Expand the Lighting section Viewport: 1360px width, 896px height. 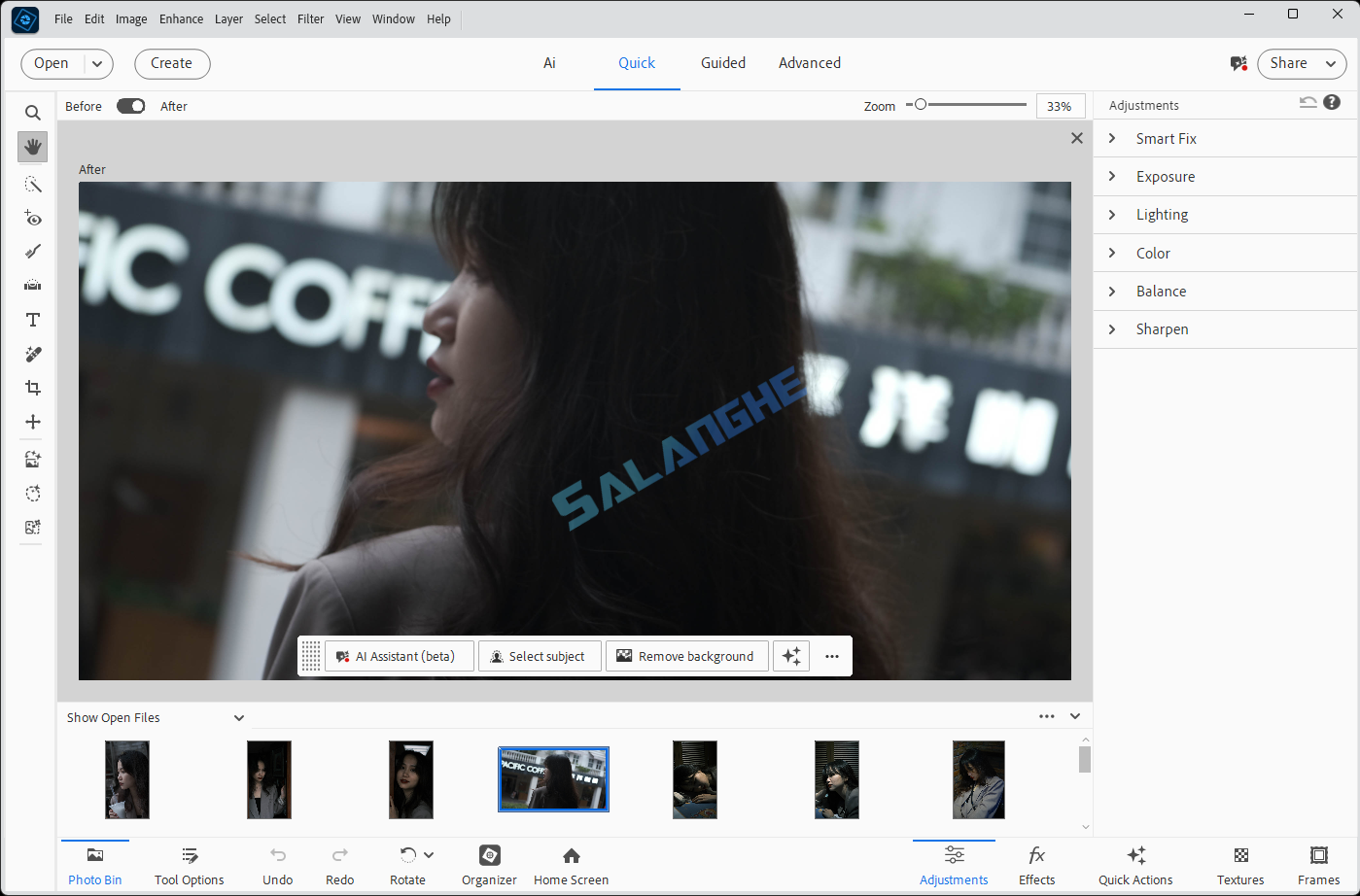pos(1225,215)
